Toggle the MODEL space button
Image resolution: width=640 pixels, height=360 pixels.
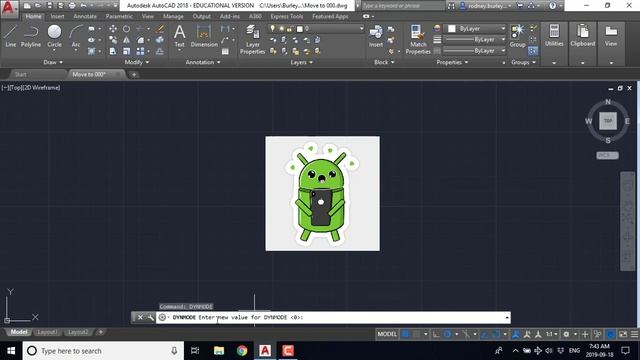tap(387, 334)
